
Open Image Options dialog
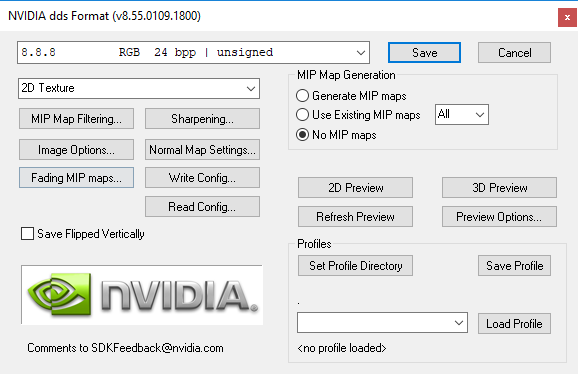click(x=76, y=150)
